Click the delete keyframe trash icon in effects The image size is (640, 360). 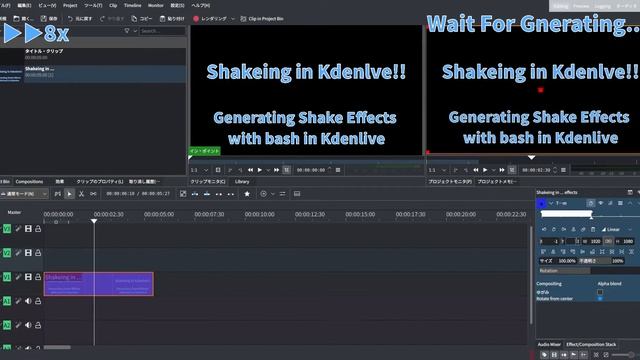click(593, 229)
